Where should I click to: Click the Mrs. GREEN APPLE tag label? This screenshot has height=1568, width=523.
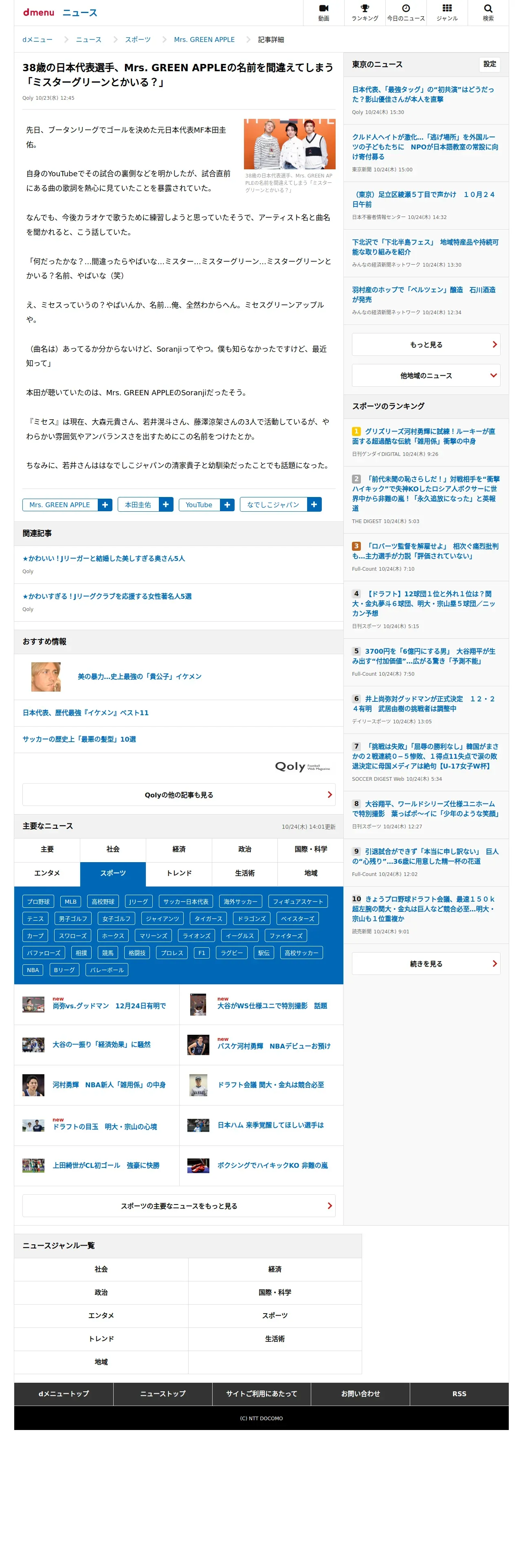(59, 505)
